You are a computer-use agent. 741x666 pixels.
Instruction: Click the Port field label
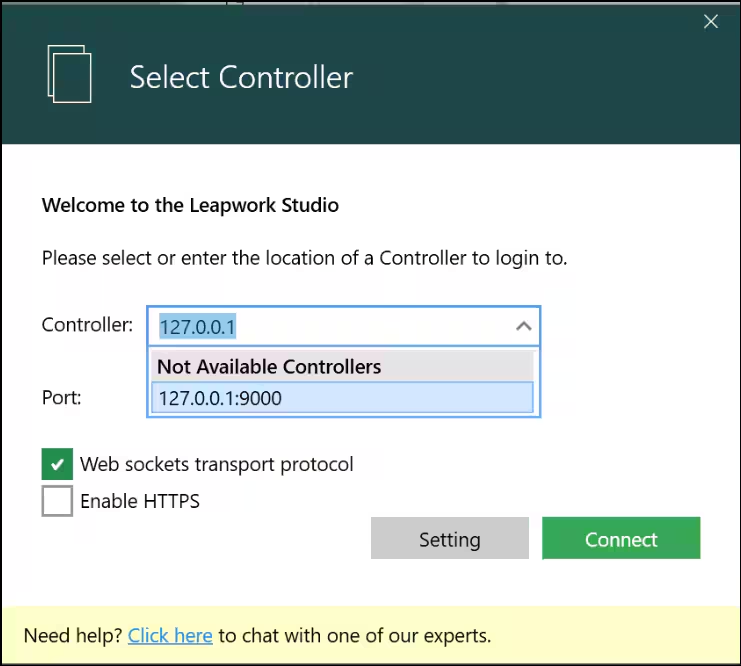[61, 397]
